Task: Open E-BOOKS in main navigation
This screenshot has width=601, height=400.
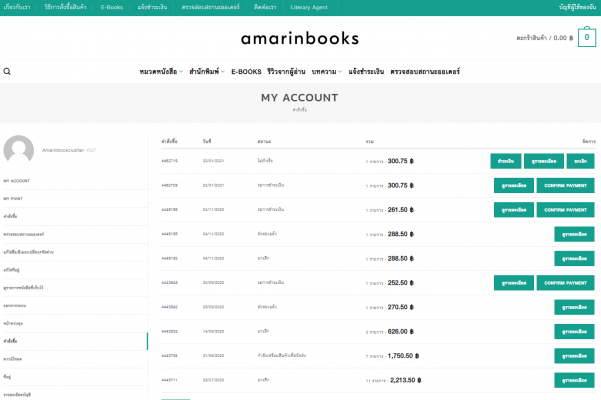Action: pos(246,72)
